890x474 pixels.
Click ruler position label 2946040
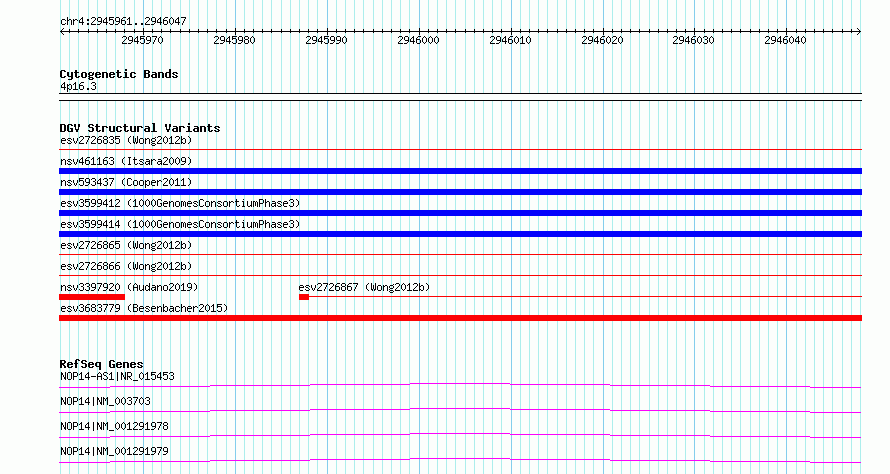[786, 40]
